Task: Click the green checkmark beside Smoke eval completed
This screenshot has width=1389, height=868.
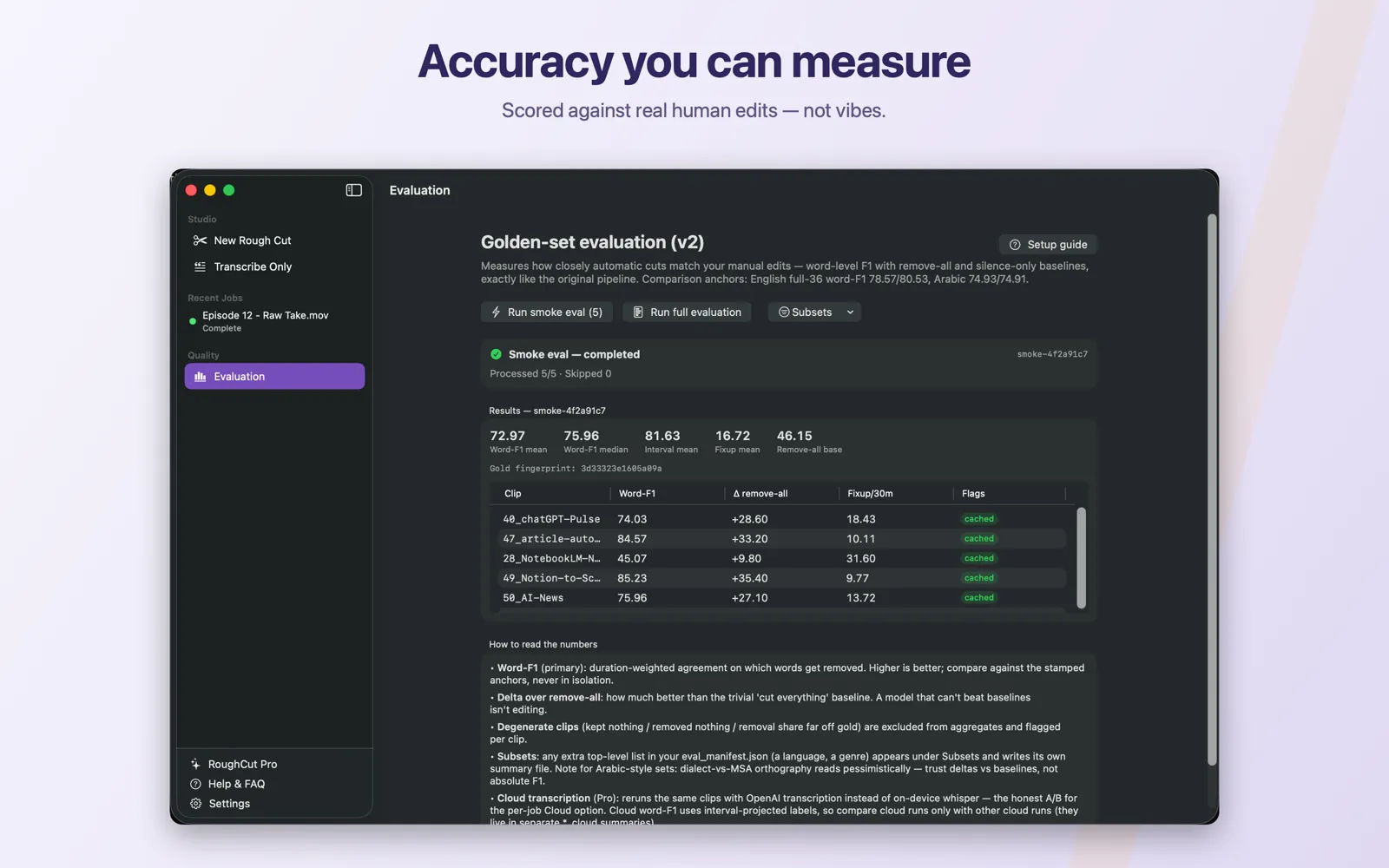Action: click(x=496, y=354)
